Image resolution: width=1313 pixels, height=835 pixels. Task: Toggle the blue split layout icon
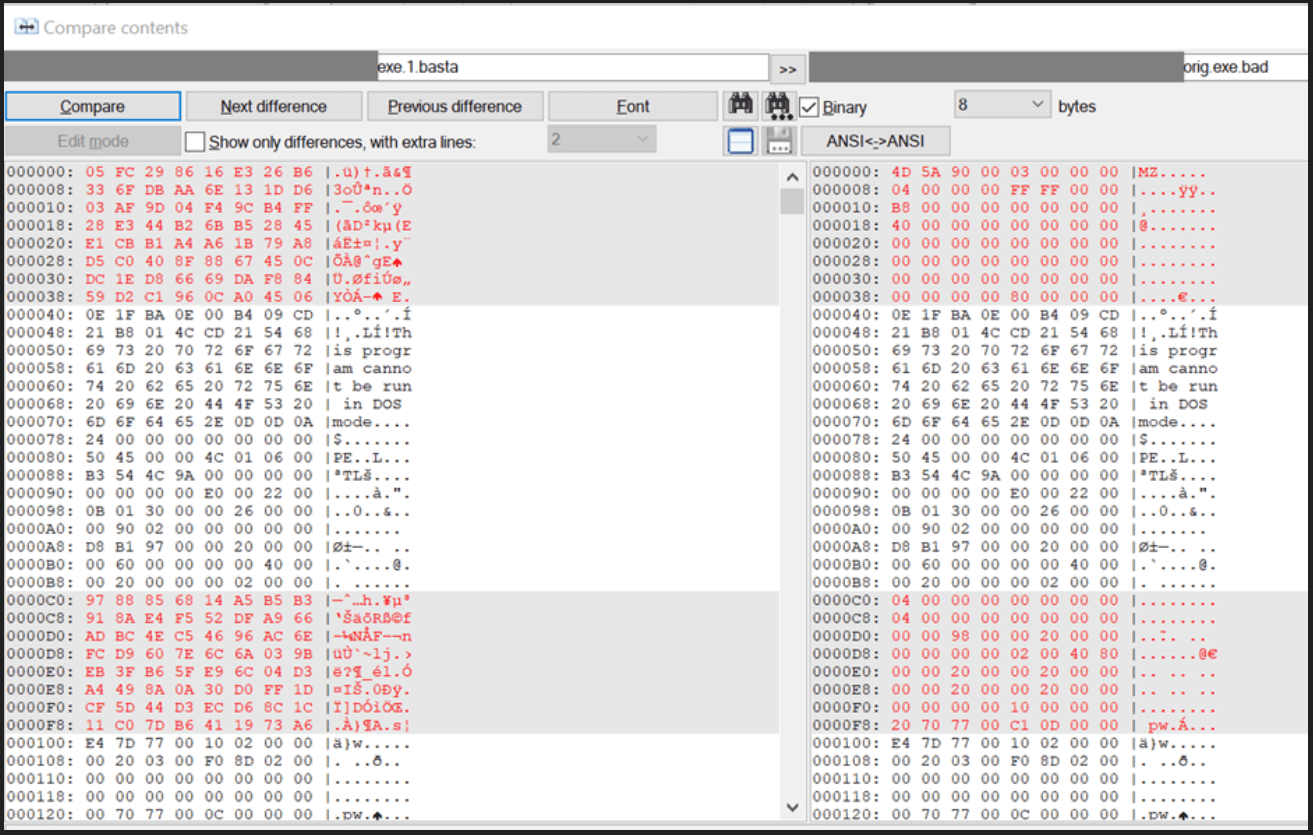coord(740,141)
